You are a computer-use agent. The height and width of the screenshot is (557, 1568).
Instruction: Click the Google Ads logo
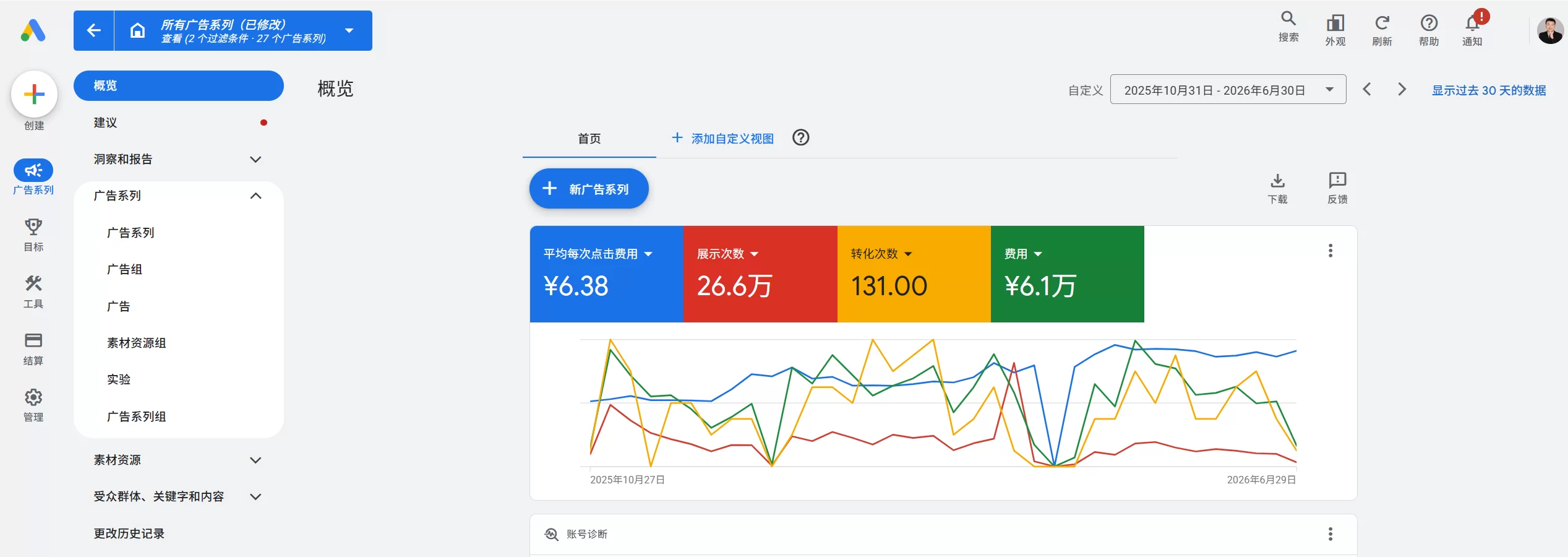pos(33,30)
